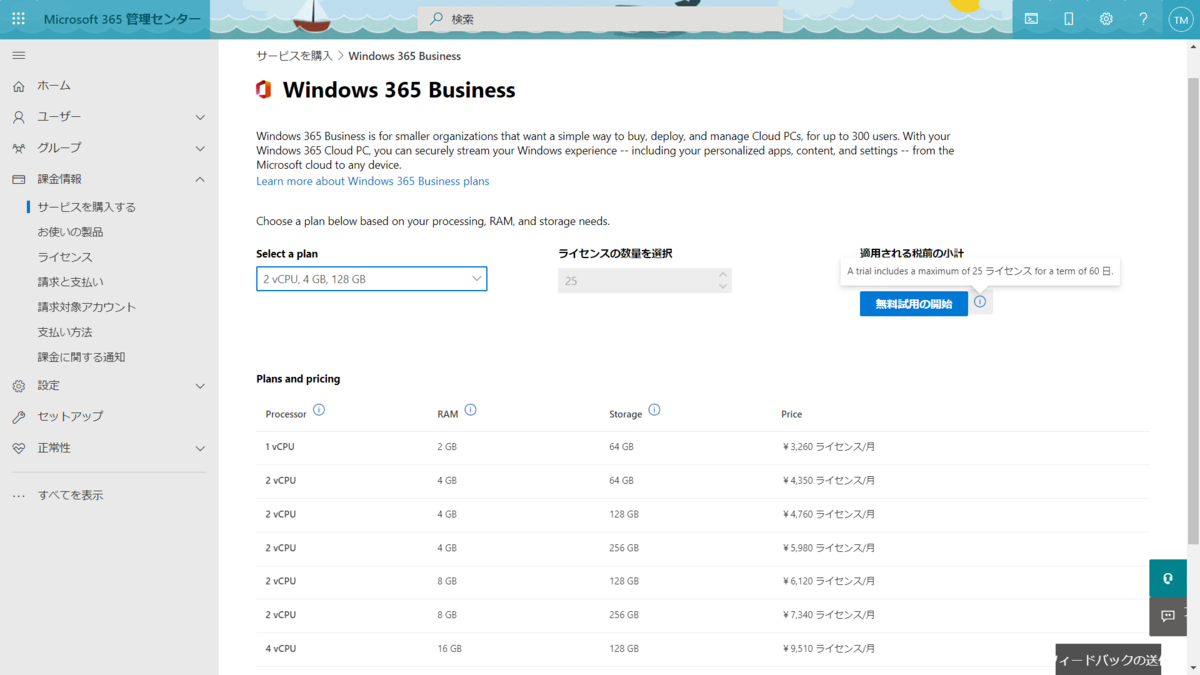Viewport: 1200px width, 675px height.
Task: Collapse the 課金情報 chevron
Action: point(200,179)
